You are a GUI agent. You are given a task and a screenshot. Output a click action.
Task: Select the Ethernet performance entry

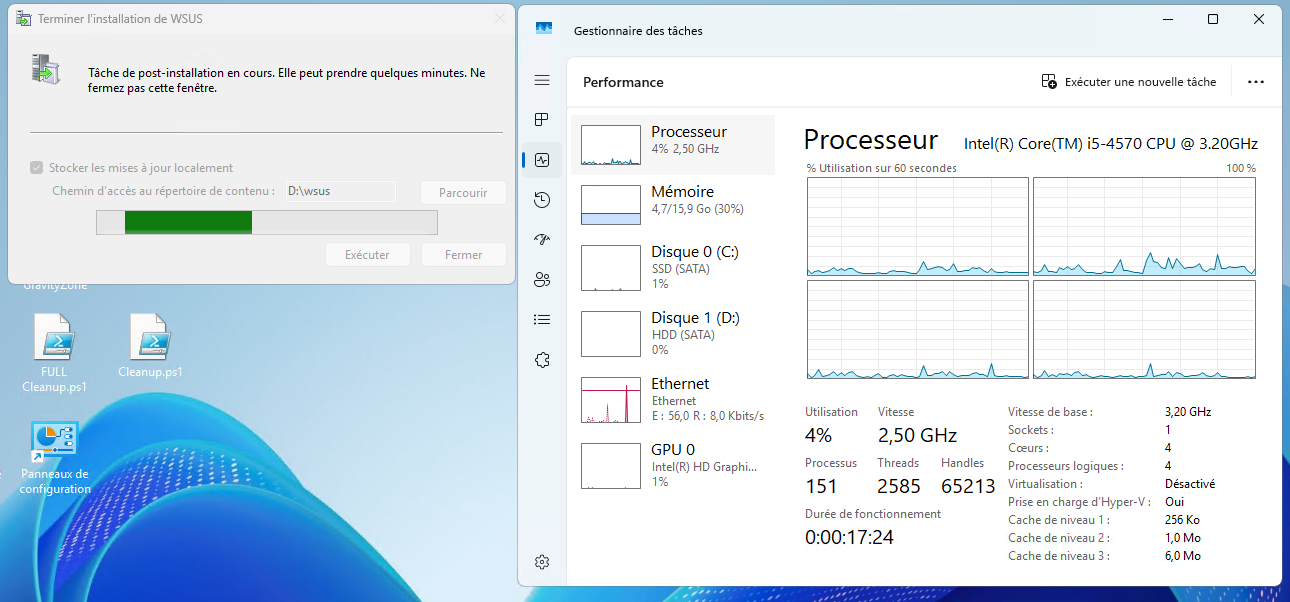click(673, 399)
